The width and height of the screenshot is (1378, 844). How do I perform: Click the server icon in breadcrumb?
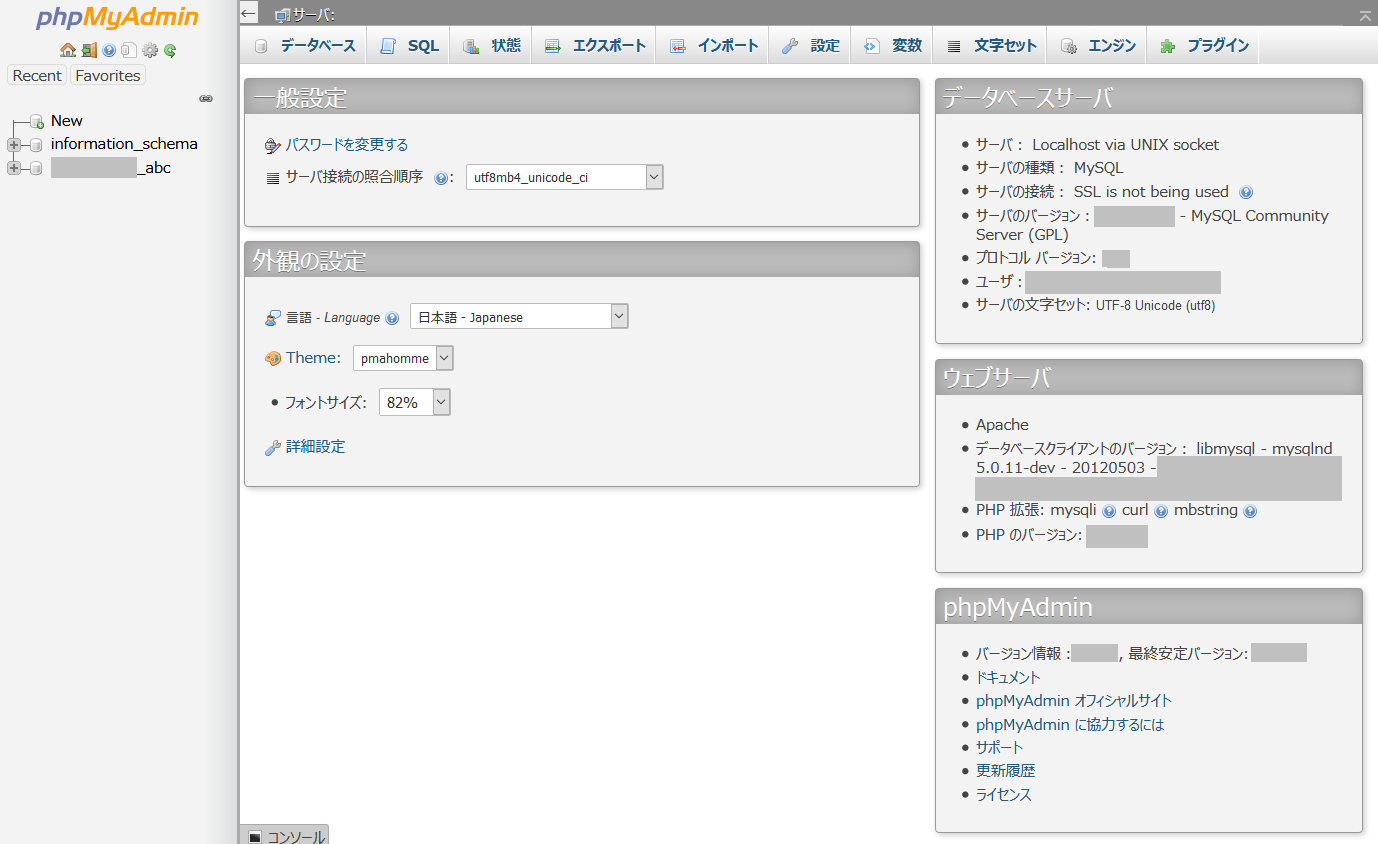[x=283, y=15]
